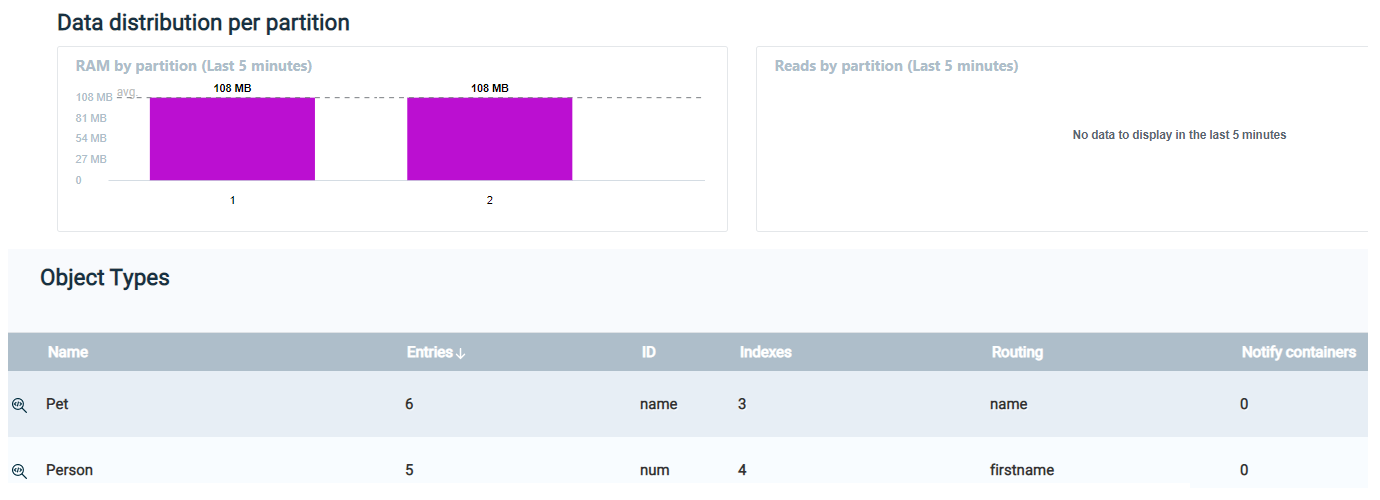Click the avg dashed line label
Viewport: 1380px width, 500px height.
point(126,92)
